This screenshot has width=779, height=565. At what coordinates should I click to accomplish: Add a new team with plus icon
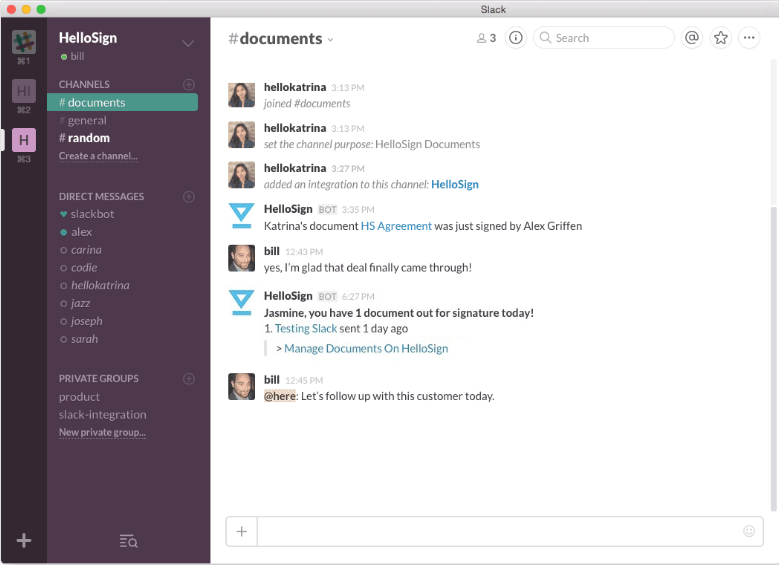pos(24,540)
